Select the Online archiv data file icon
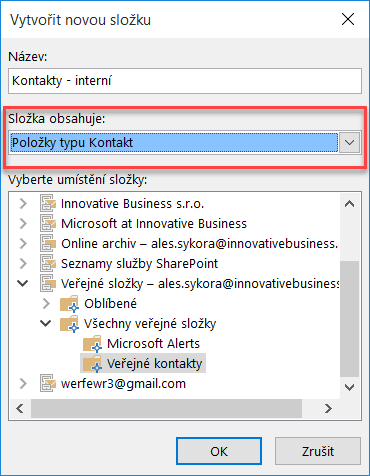 tap(48, 244)
